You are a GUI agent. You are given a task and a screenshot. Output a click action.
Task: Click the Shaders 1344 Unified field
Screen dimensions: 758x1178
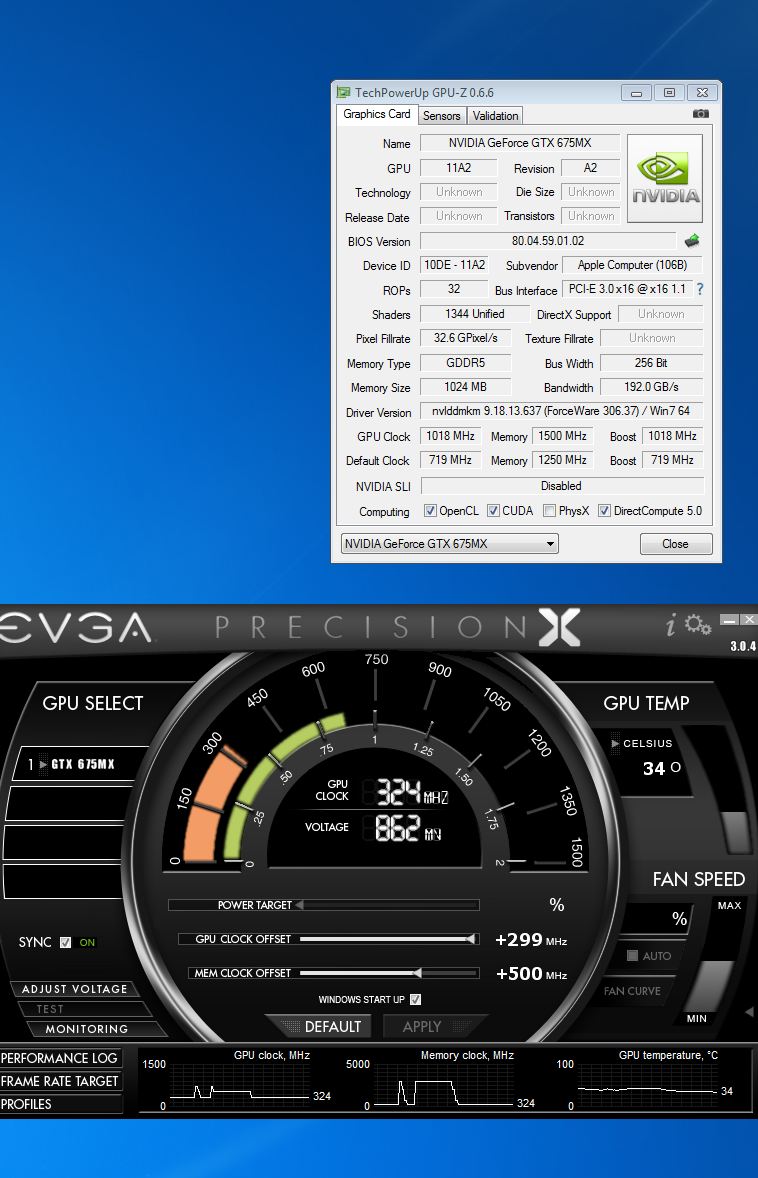coord(474,314)
